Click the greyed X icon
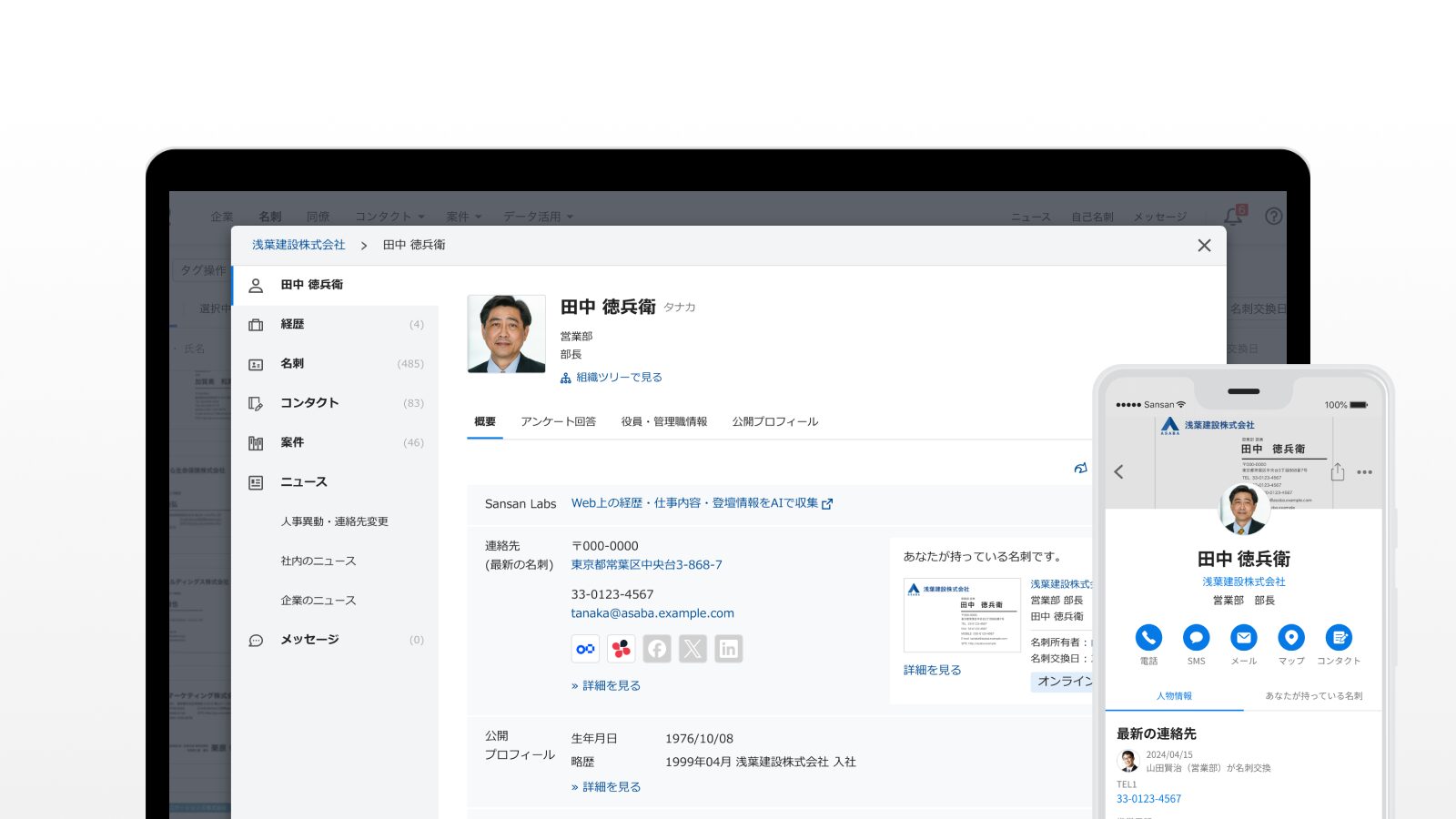1456x819 pixels. (x=693, y=649)
